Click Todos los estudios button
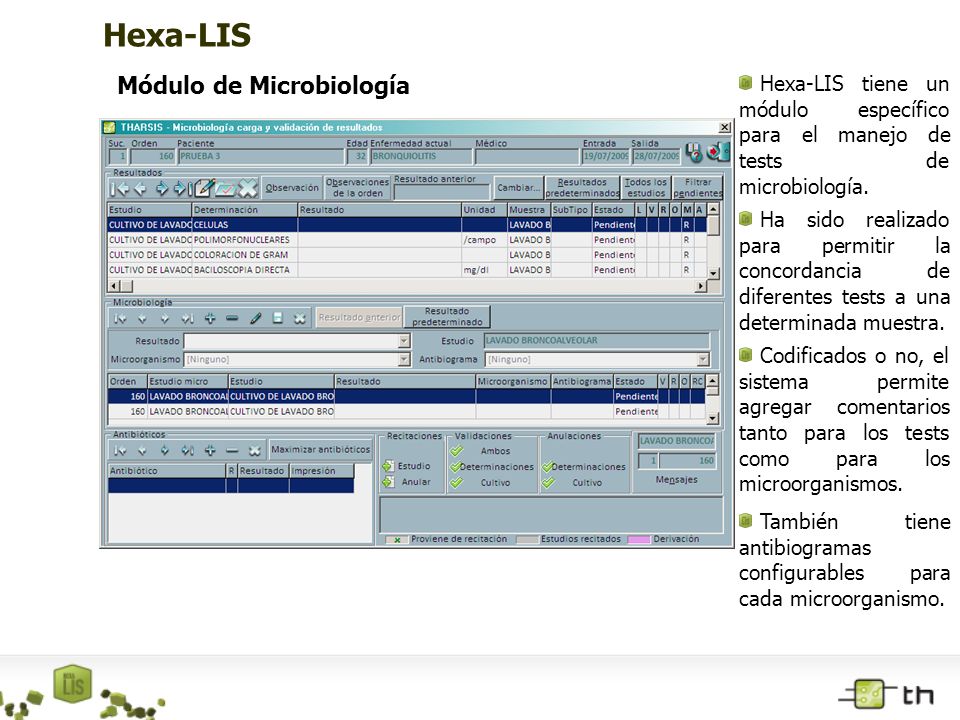 646,188
